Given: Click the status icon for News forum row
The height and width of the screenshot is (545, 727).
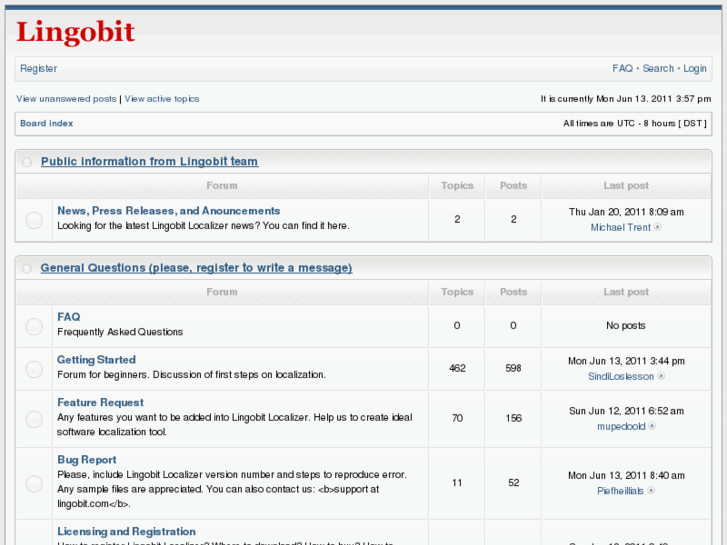Looking at the screenshot, I should tap(34, 220).
